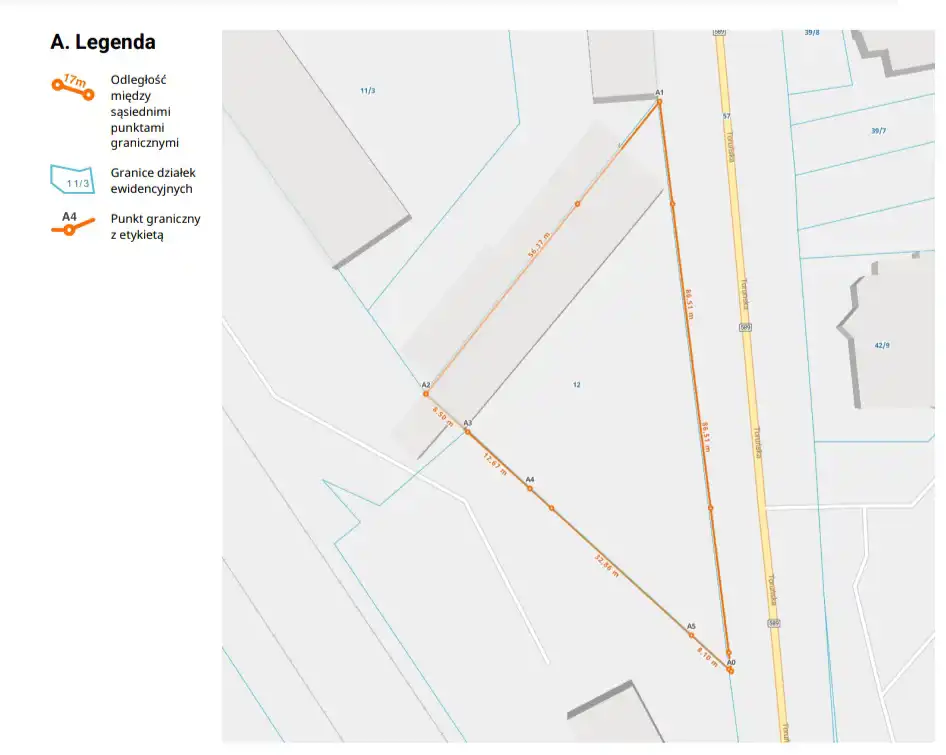Image resolution: width=946 pixels, height=755 pixels.
Task: Click the "A. Legenda" heading
Action: click(x=103, y=42)
